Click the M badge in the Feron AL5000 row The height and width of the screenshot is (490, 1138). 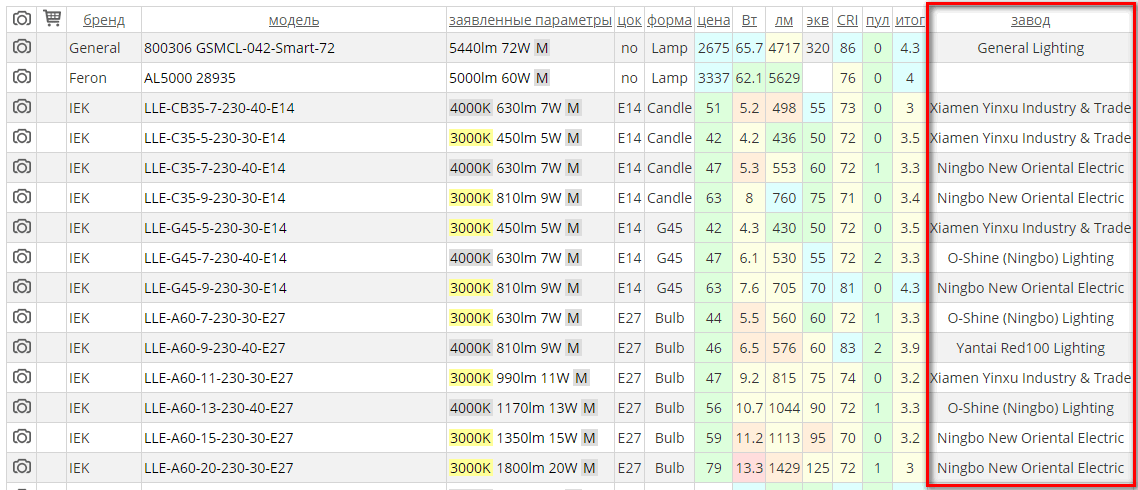[x=541, y=78]
